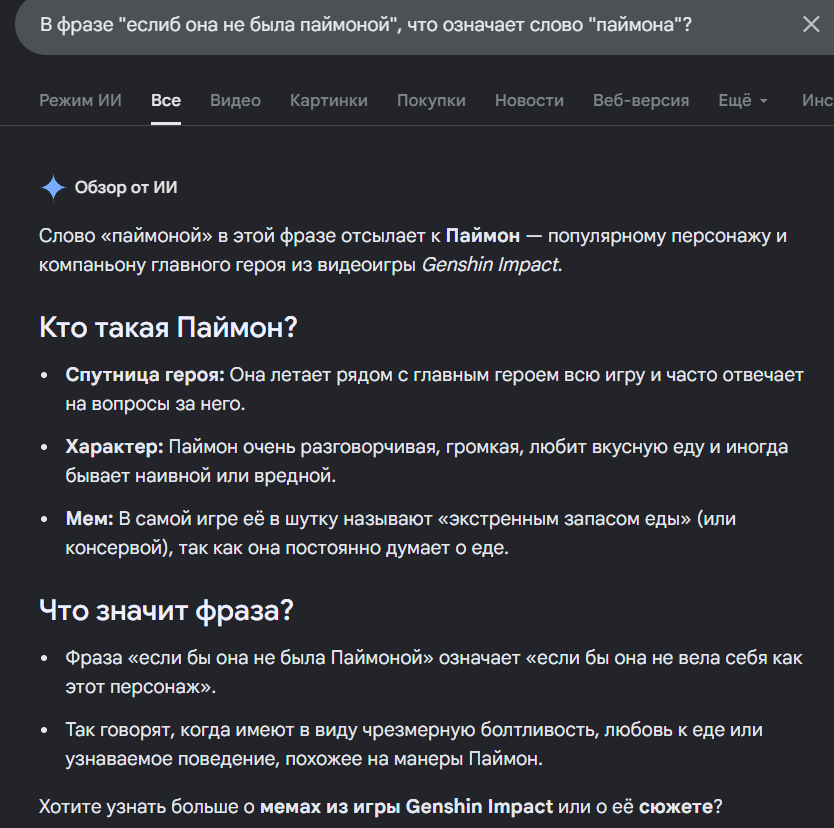This screenshot has width=834, height=828.
Task: Click the Обзор от ИИ label
Action: 126,187
